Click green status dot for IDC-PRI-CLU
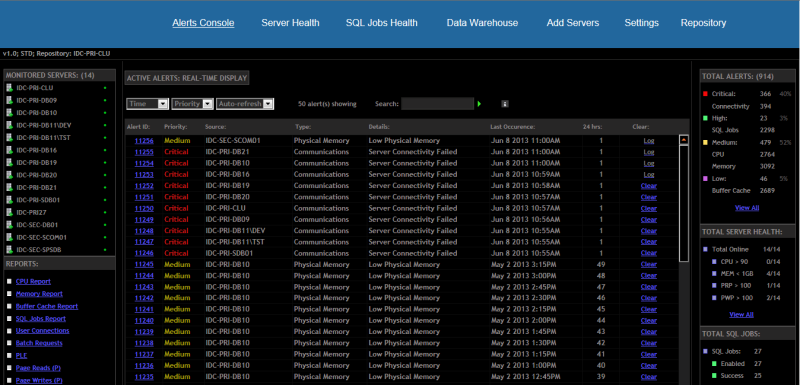Viewport: 800px width, 385px height. coord(105,88)
